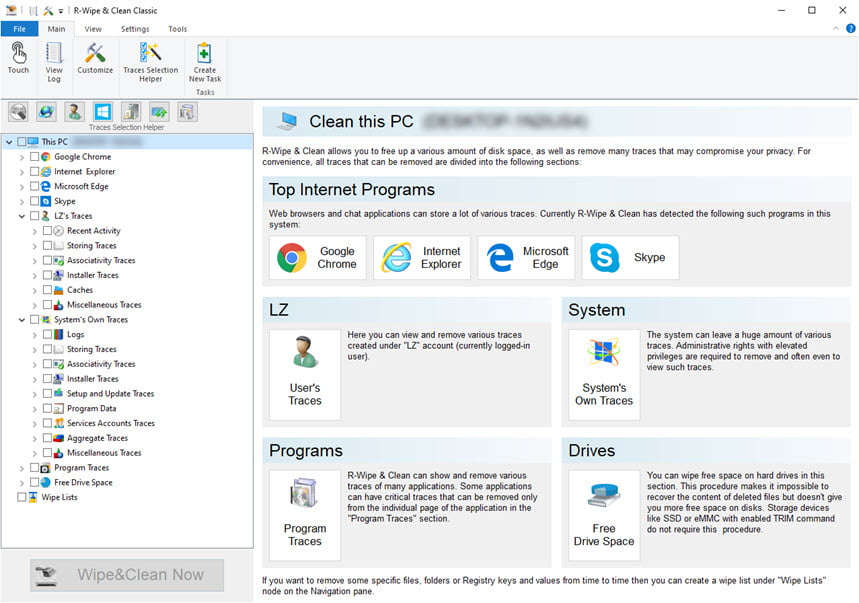The height and width of the screenshot is (603, 859).
Task: Create New Task from the ribbon
Action: tap(204, 62)
